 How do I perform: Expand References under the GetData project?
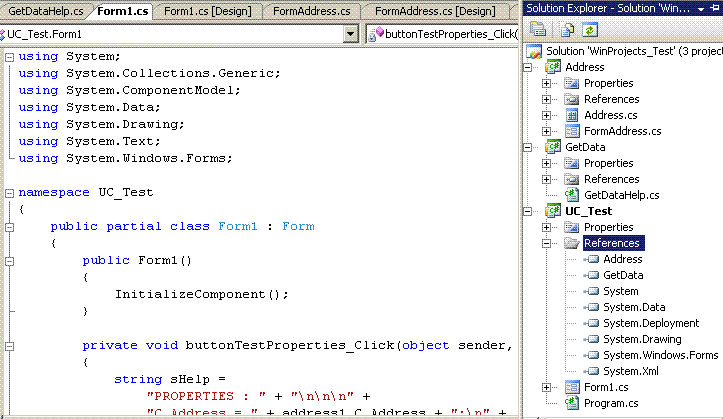click(x=546, y=179)
